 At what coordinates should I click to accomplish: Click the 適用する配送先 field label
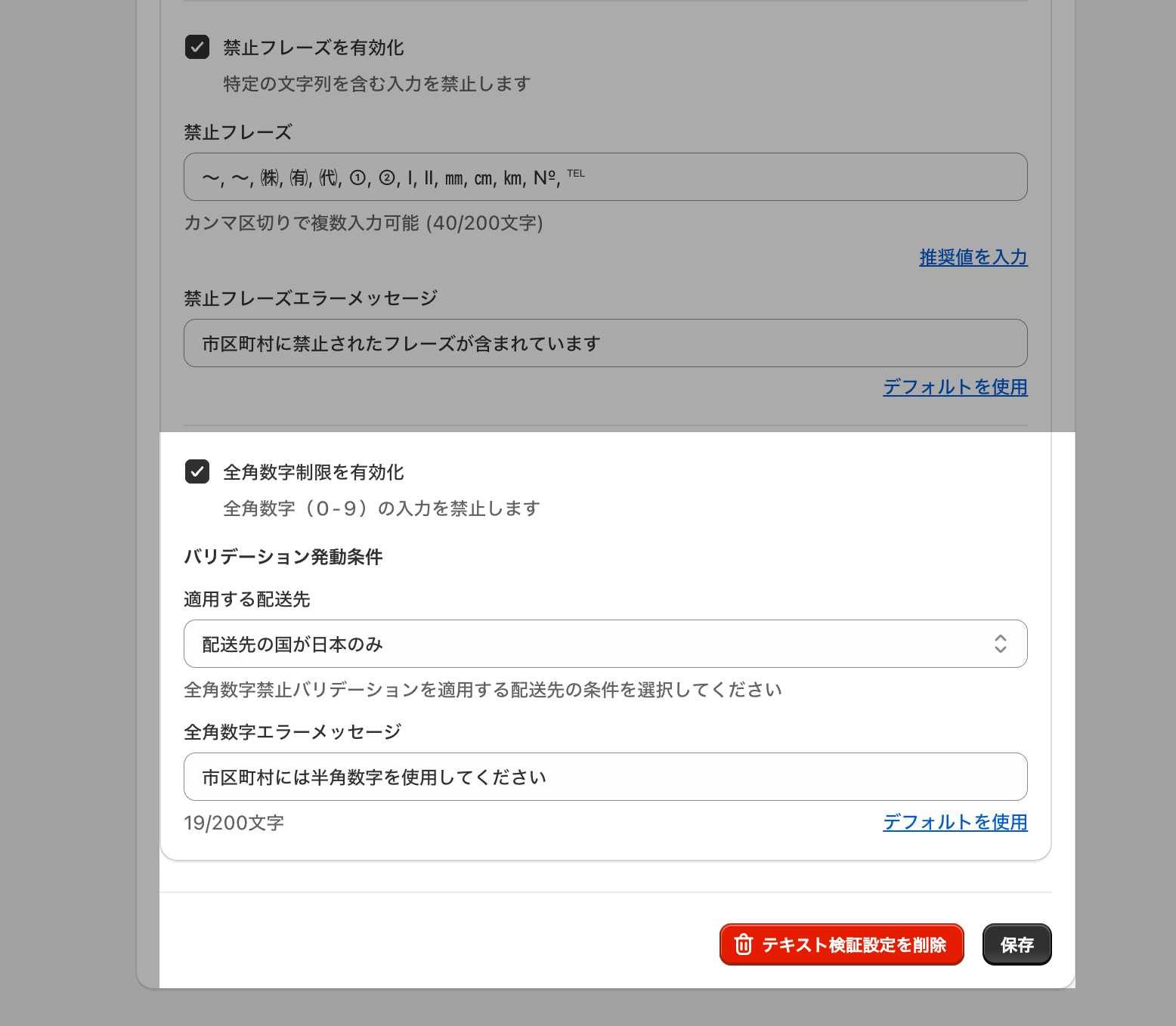(247, 599)
